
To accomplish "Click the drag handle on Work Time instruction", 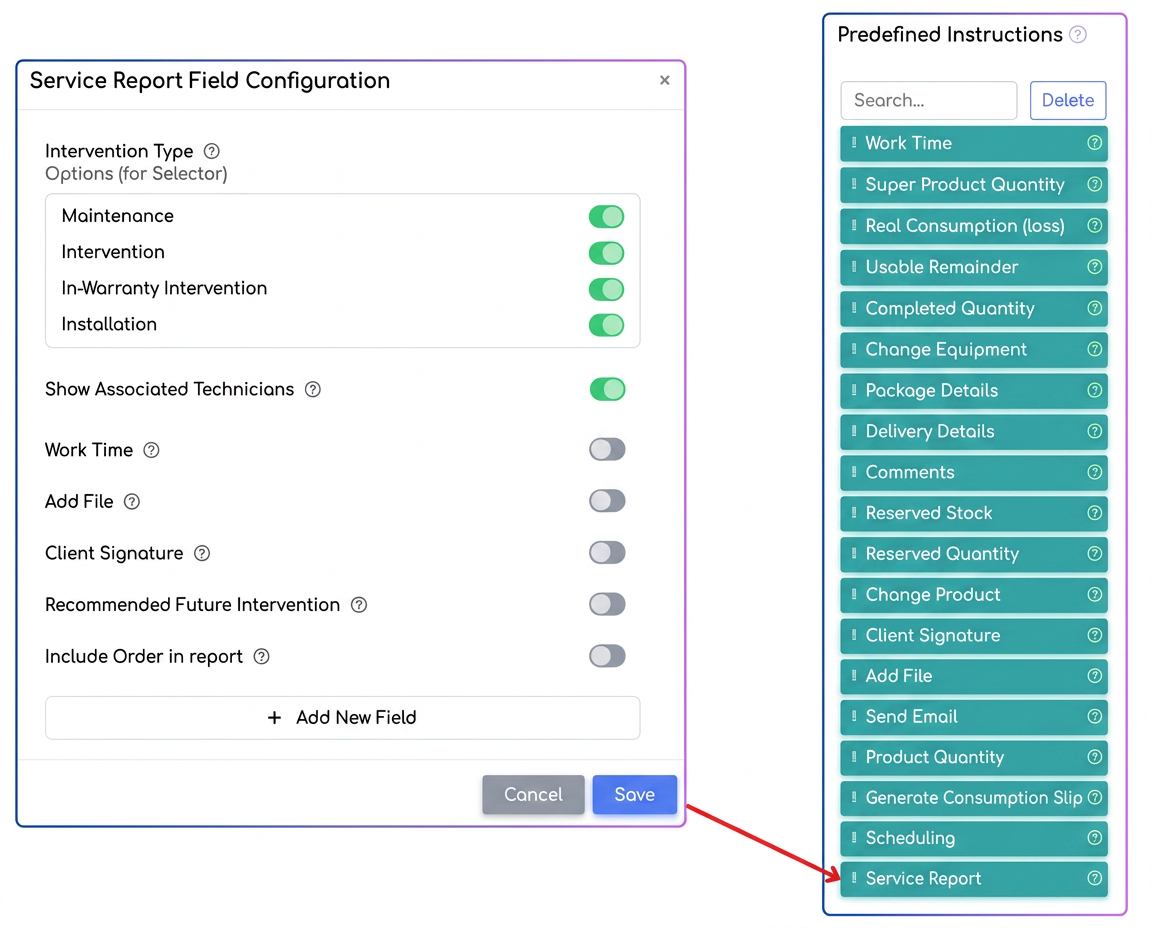I will pyautogui.click(x=854, y=143).
